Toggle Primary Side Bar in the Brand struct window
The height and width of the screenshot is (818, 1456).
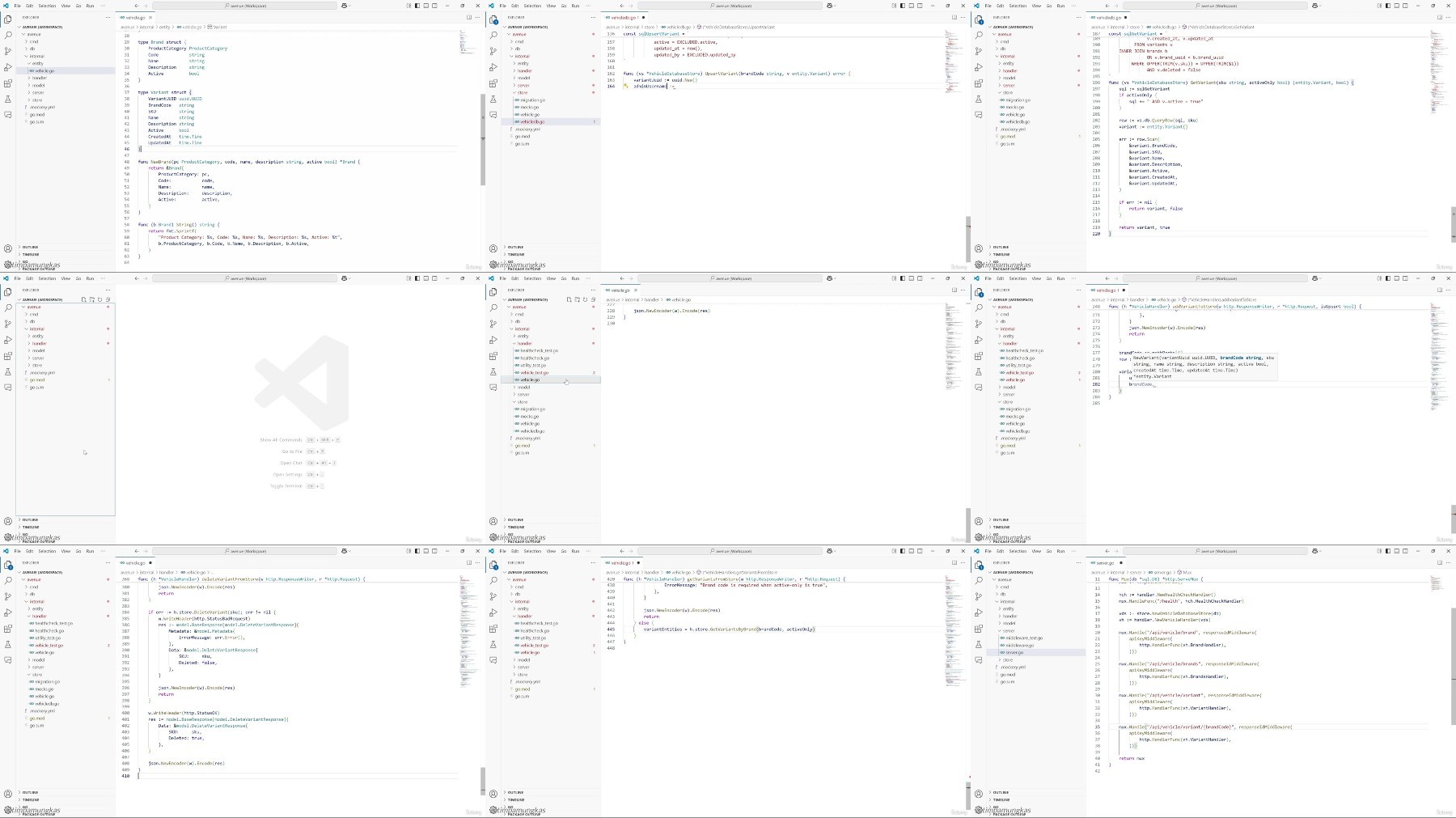coord(417,6)
